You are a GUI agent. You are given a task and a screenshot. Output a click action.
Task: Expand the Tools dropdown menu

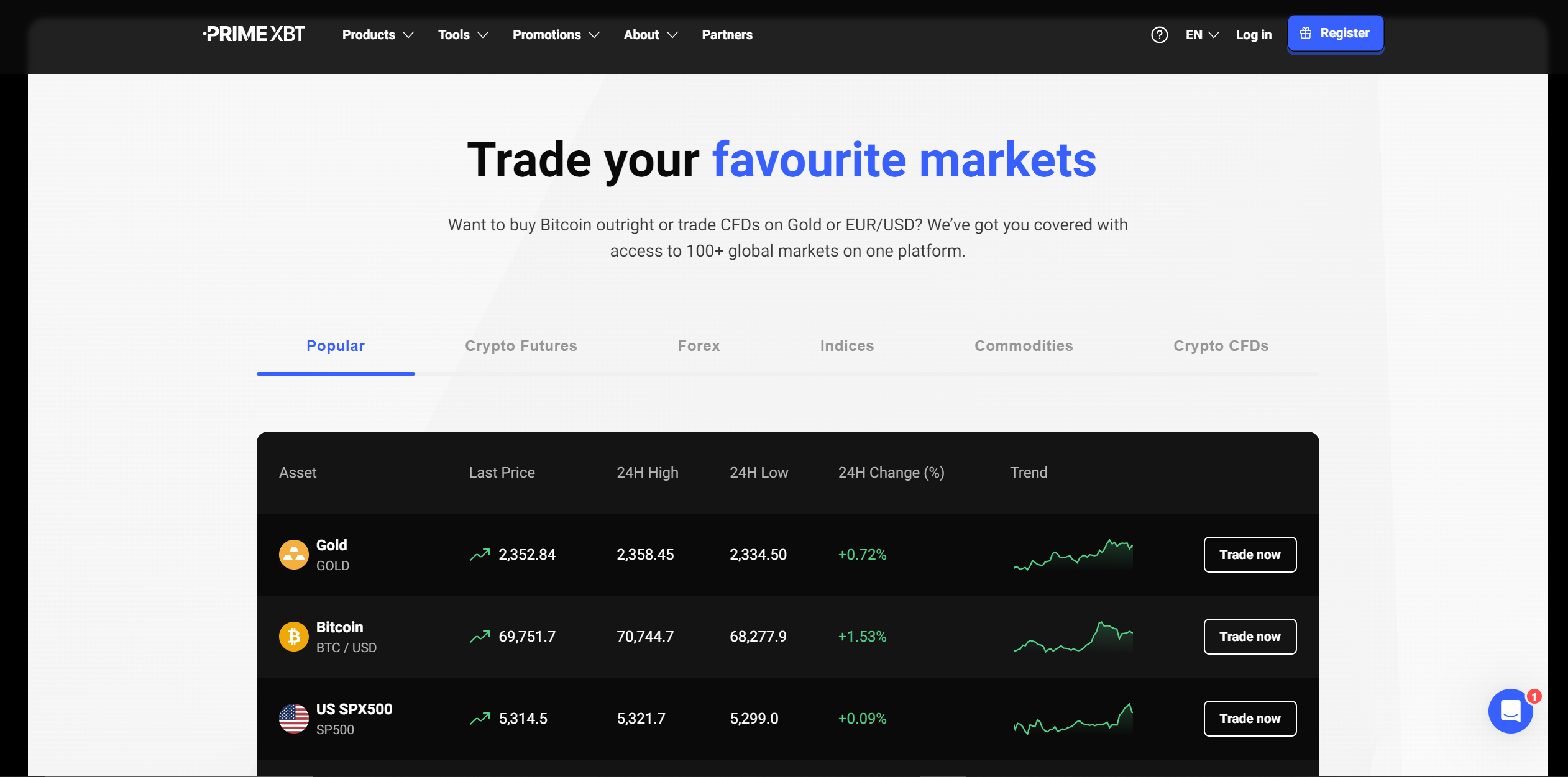463,35
